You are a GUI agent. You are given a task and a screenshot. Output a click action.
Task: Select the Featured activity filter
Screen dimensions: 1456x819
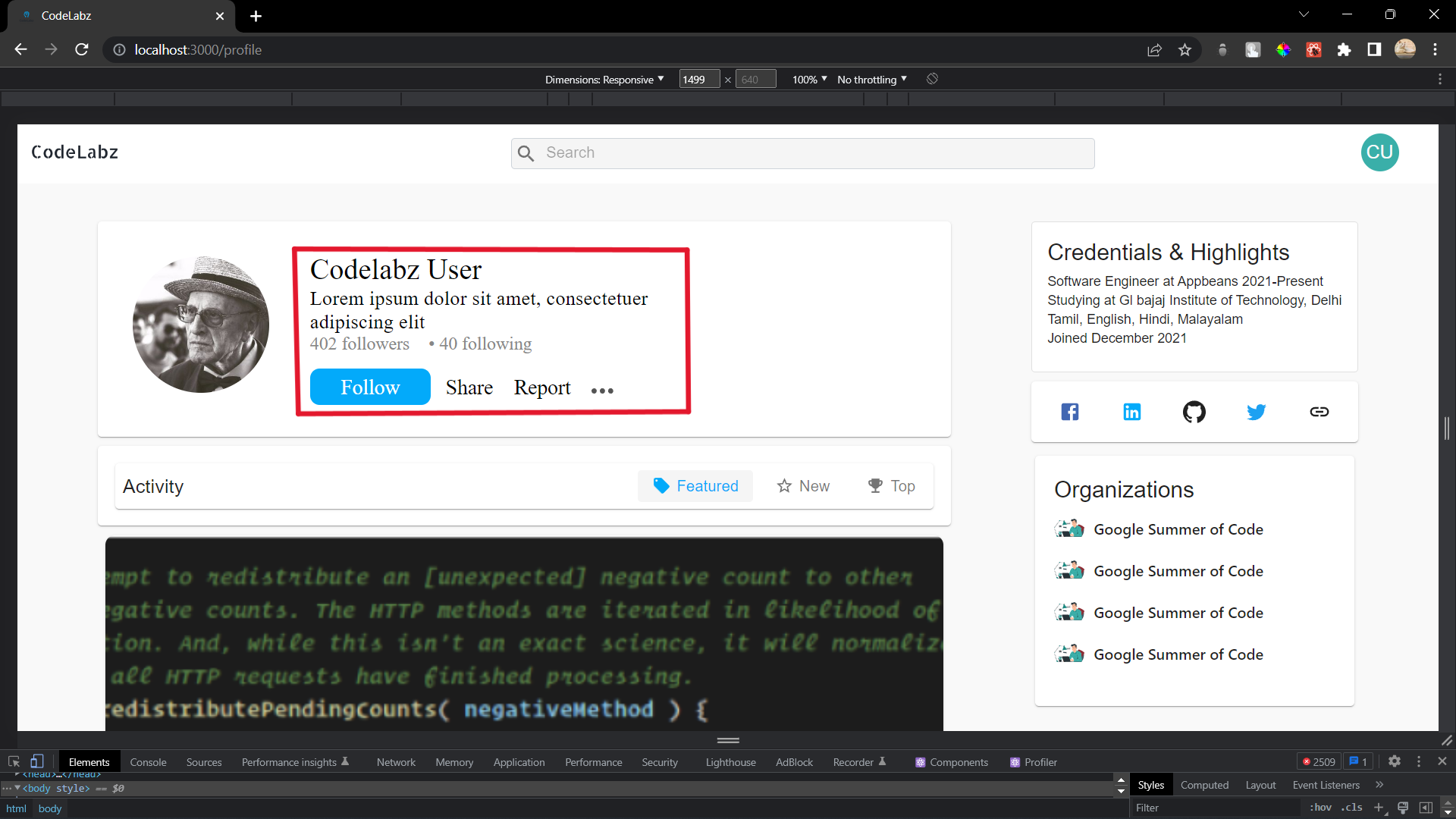[x=695, y=486]
